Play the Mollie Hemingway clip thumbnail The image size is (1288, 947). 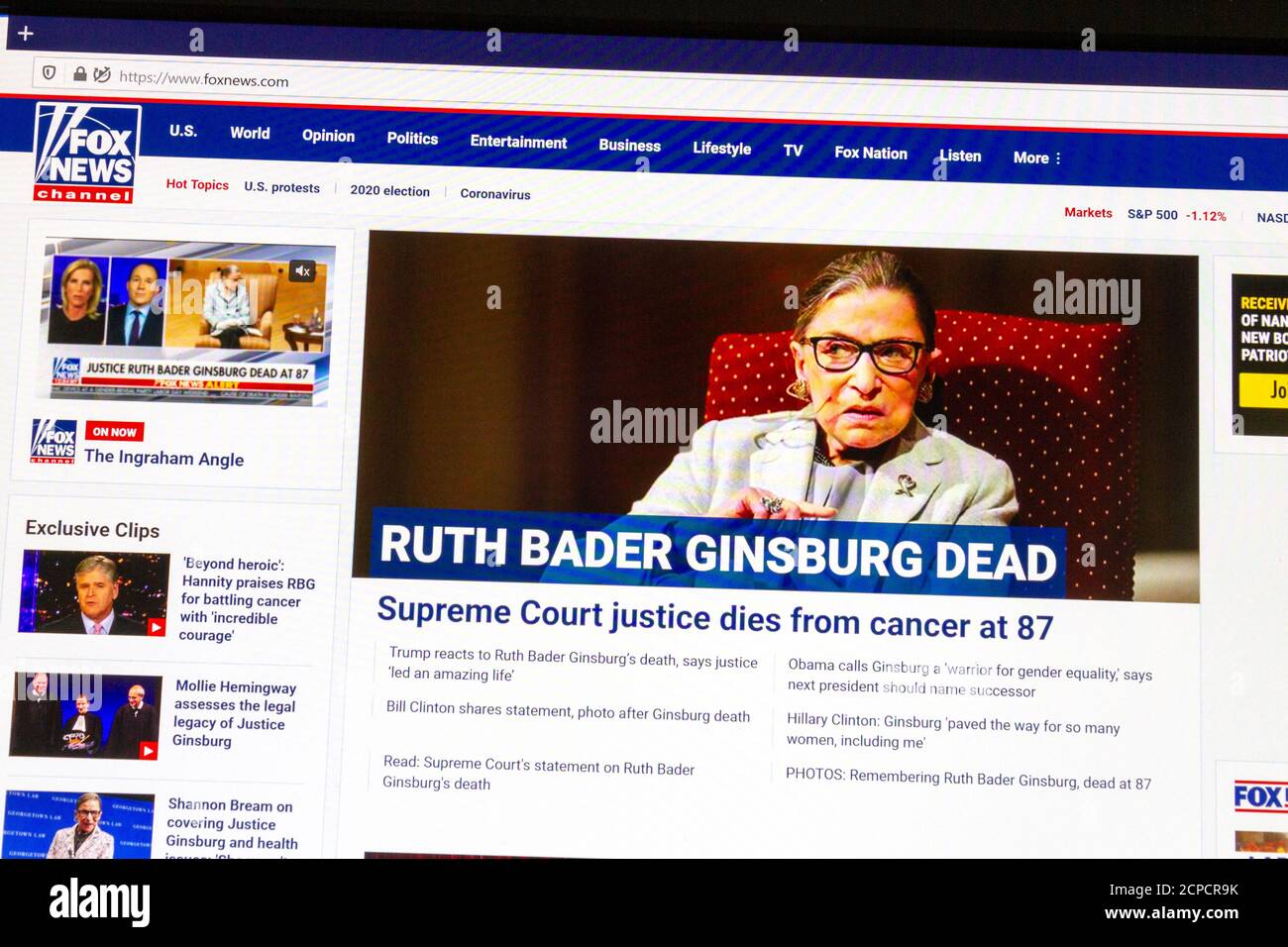(86, 715)
